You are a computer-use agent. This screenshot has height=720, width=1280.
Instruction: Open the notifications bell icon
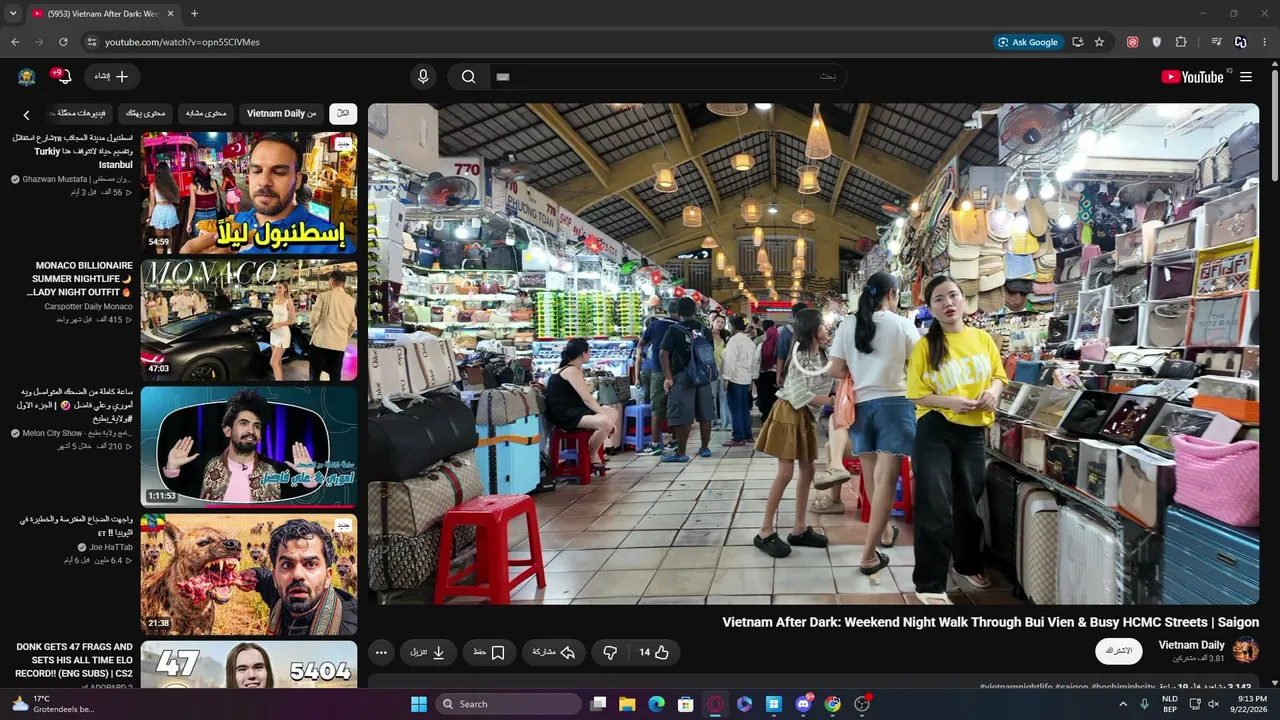[x=64, y=77]
